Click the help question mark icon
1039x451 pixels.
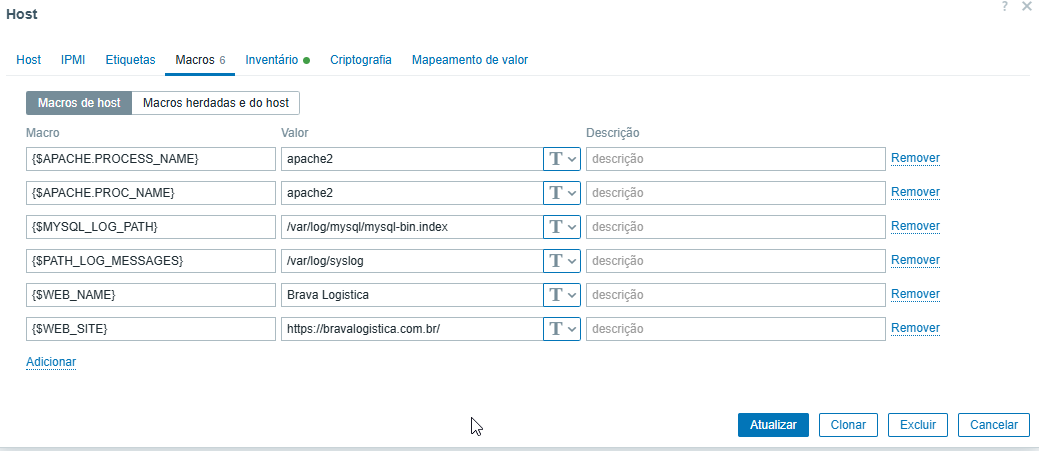click(1005, 7)
